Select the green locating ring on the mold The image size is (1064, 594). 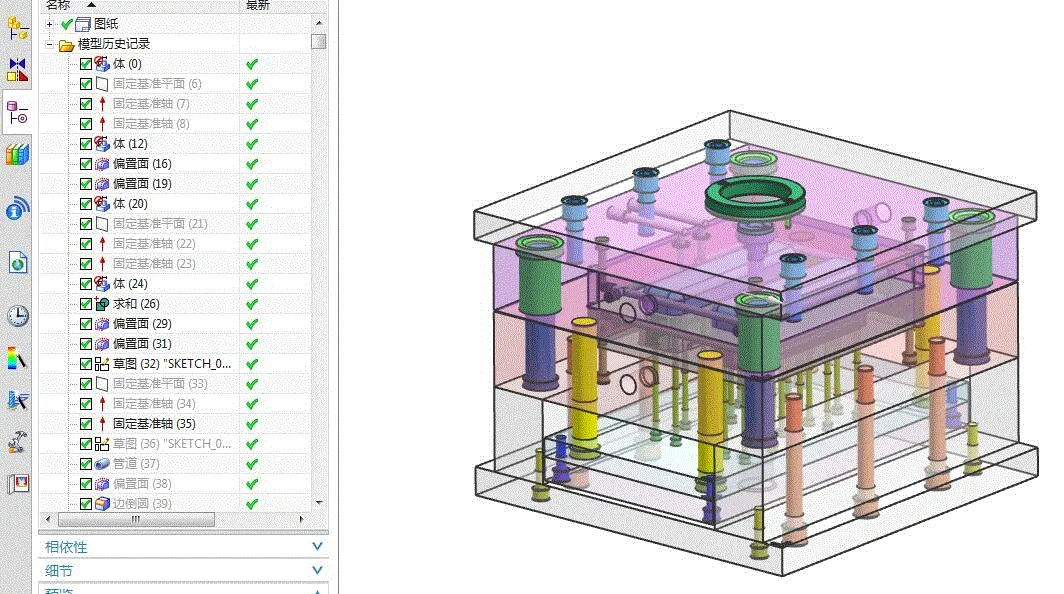pyautogui.click(x=755, y=196)
